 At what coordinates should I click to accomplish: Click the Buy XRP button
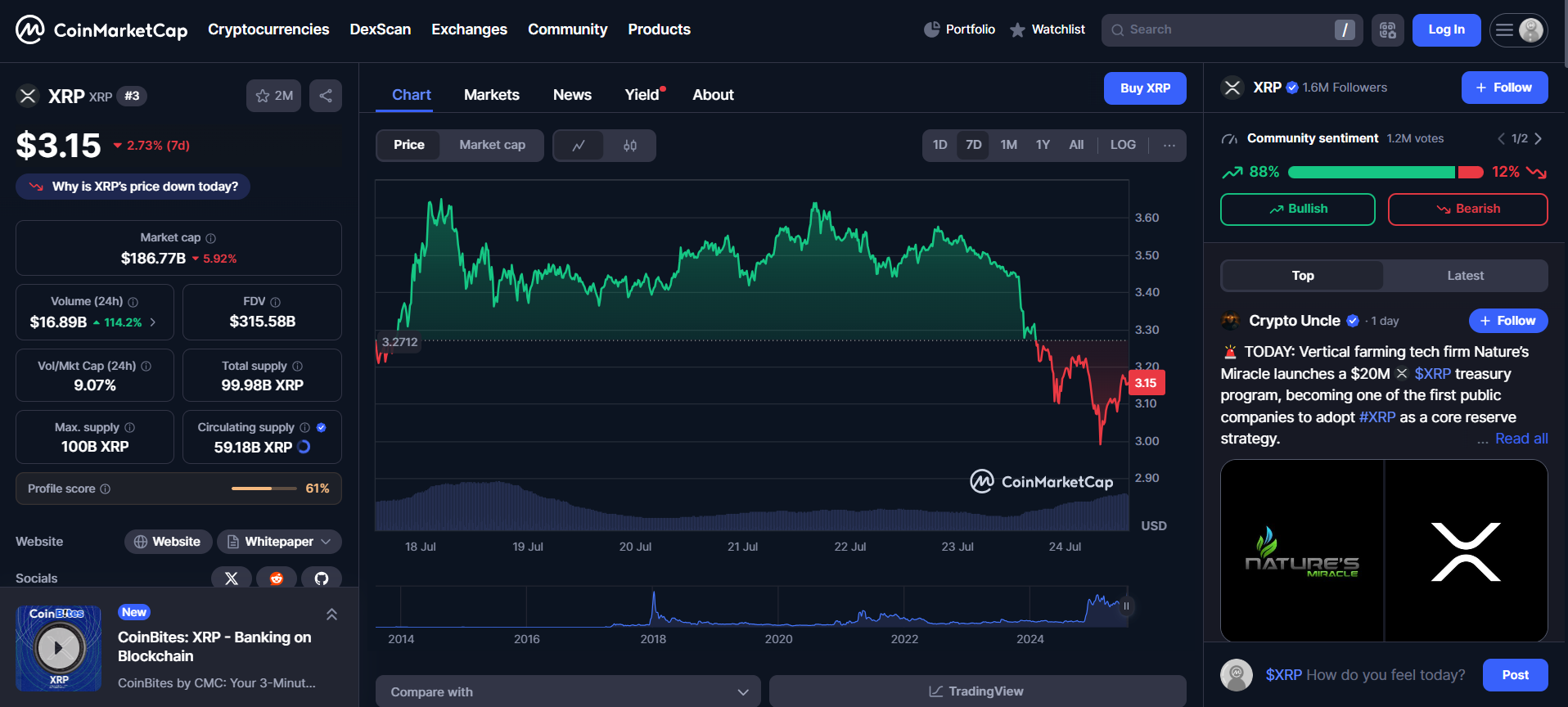click(1145, 88)
